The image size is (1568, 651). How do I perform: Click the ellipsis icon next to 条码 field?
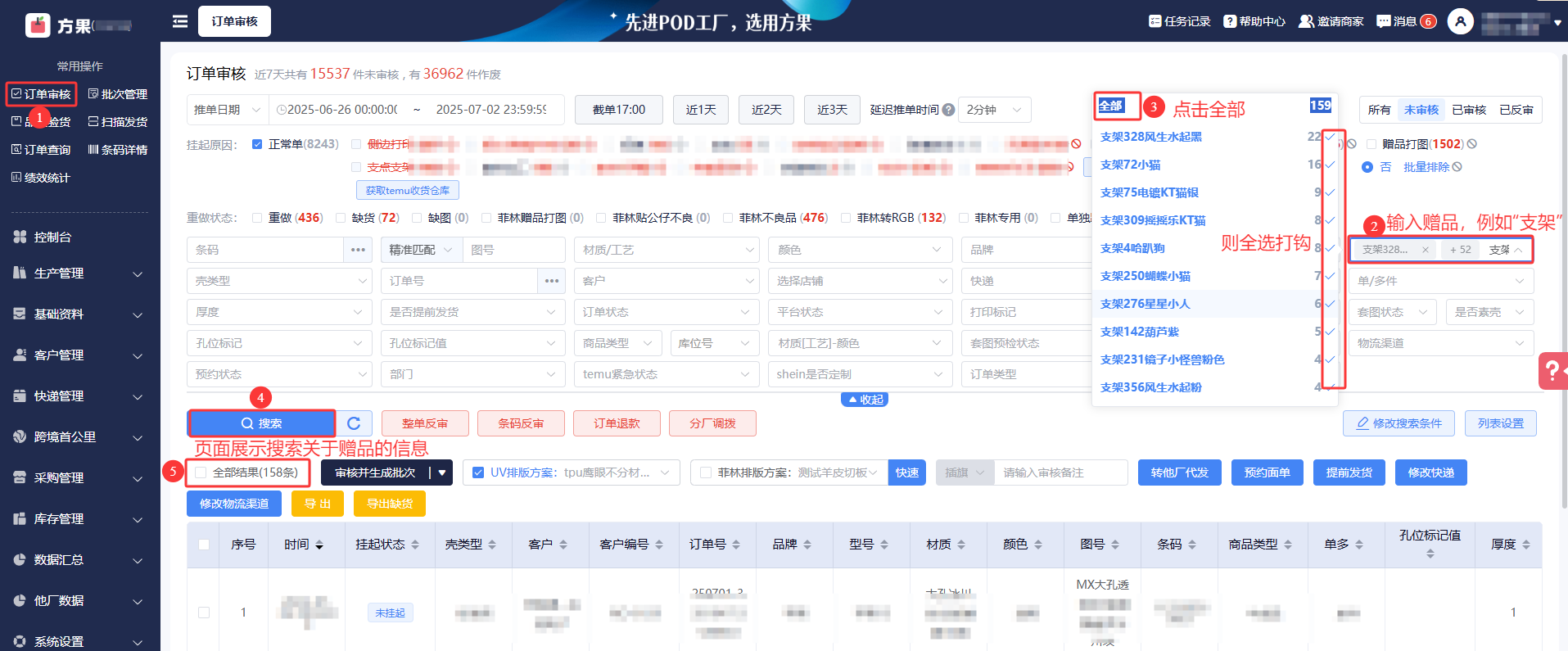tap(358, 250)
